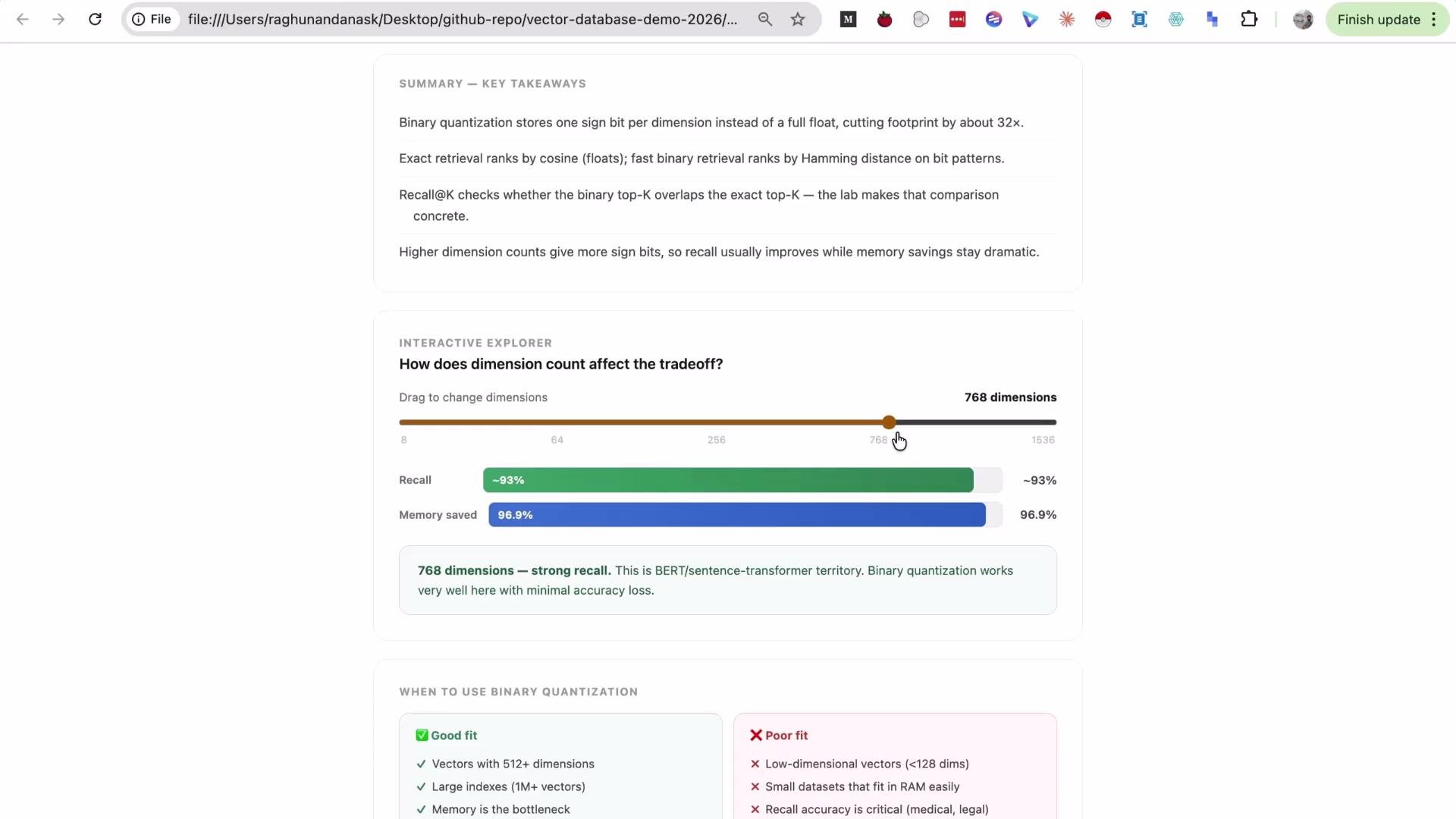Click the orange starburst Claude extension icon
The width and height of the screenshot is (1456, 819).
pos(1067,20)
